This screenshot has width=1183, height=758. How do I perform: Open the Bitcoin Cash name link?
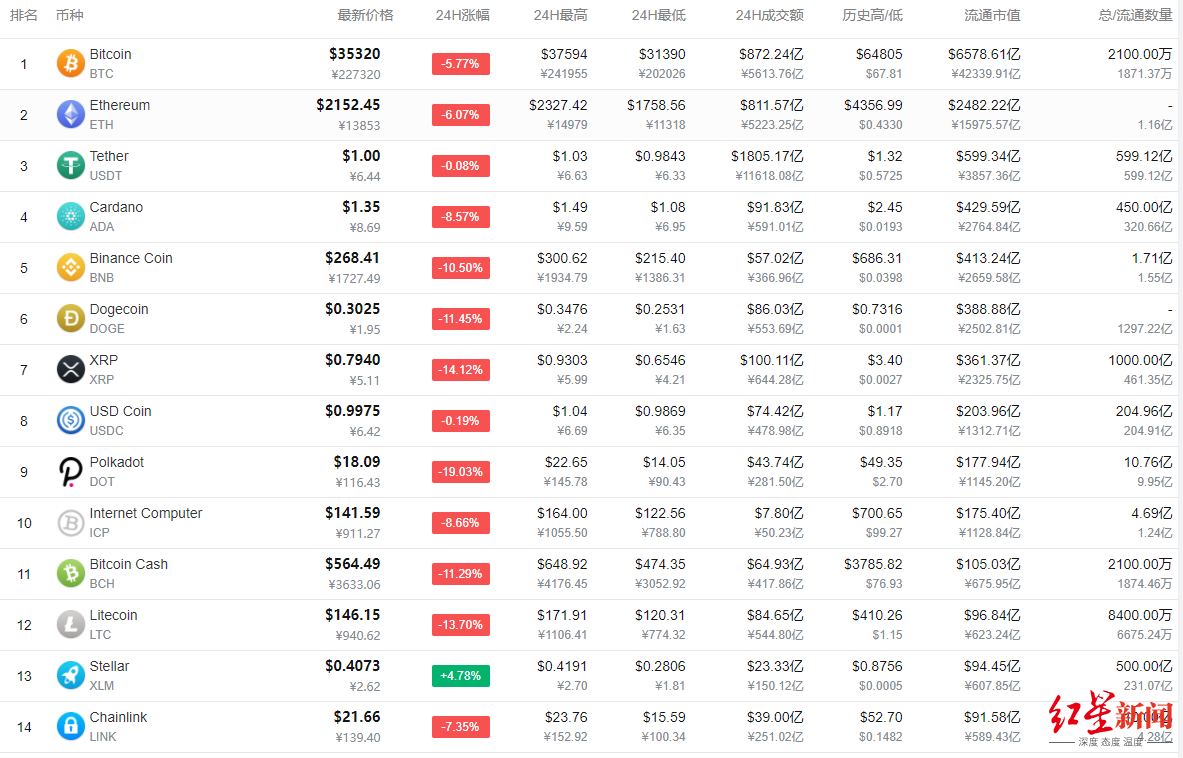coord(129,564)
